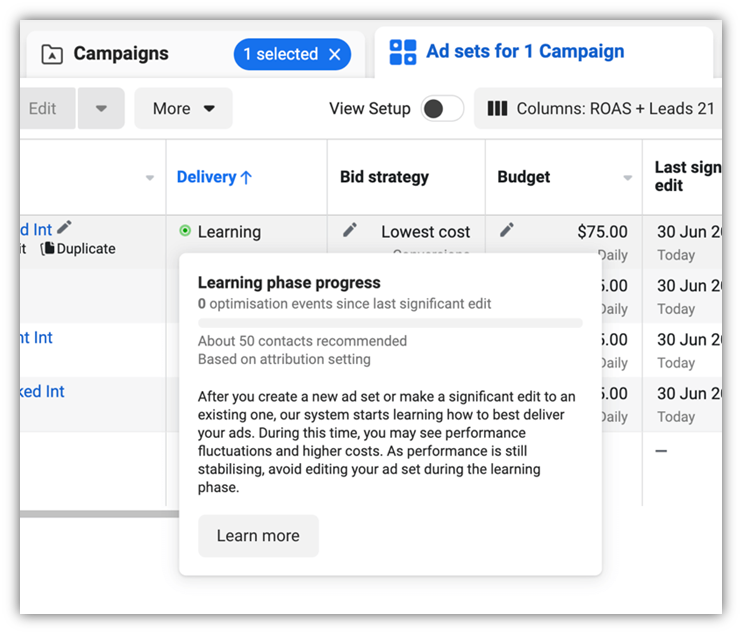Open the ad set ending in 'ked Int'
742x634 pixels.
point(42,392)
